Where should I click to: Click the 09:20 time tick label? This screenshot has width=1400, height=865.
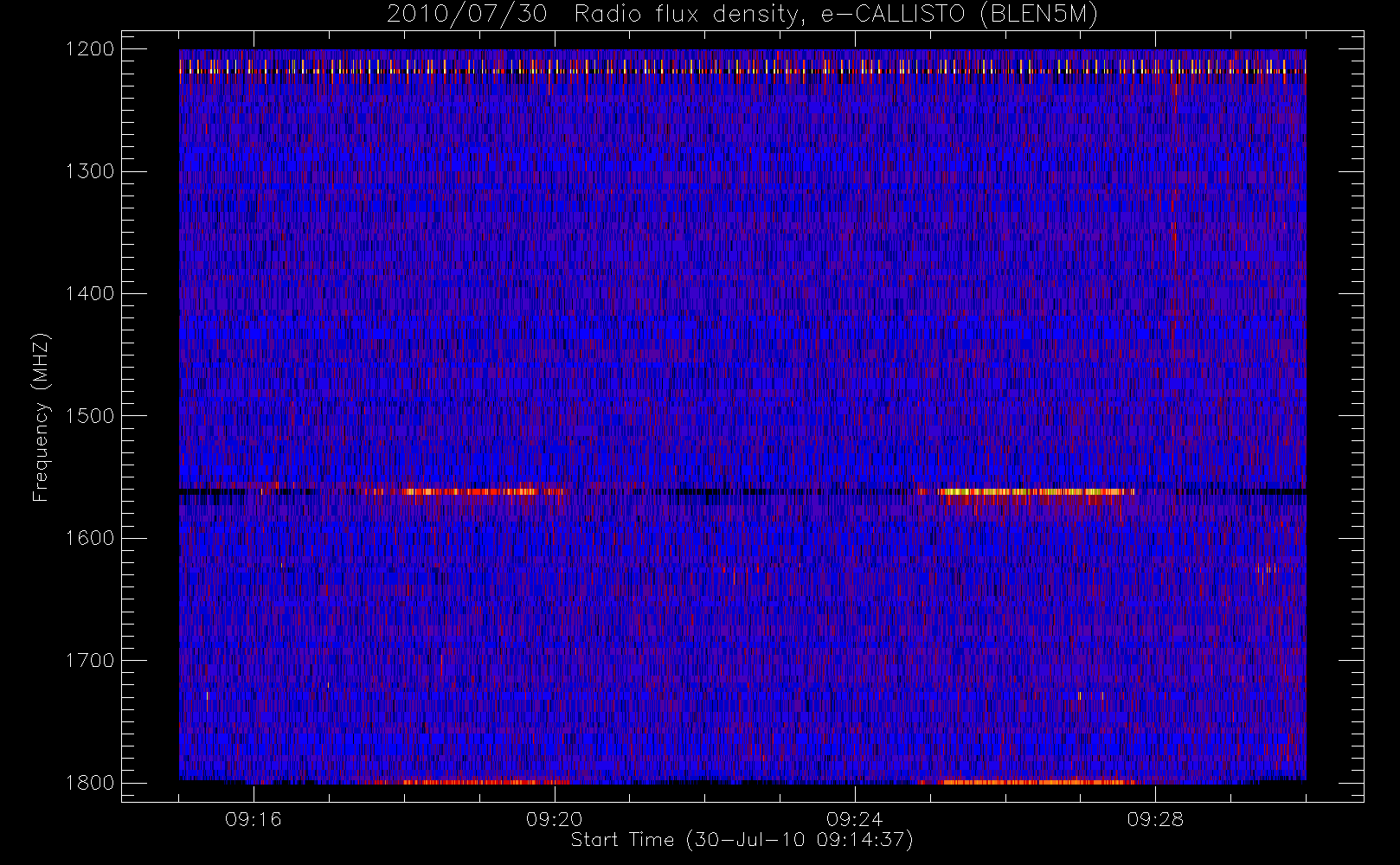554,819
